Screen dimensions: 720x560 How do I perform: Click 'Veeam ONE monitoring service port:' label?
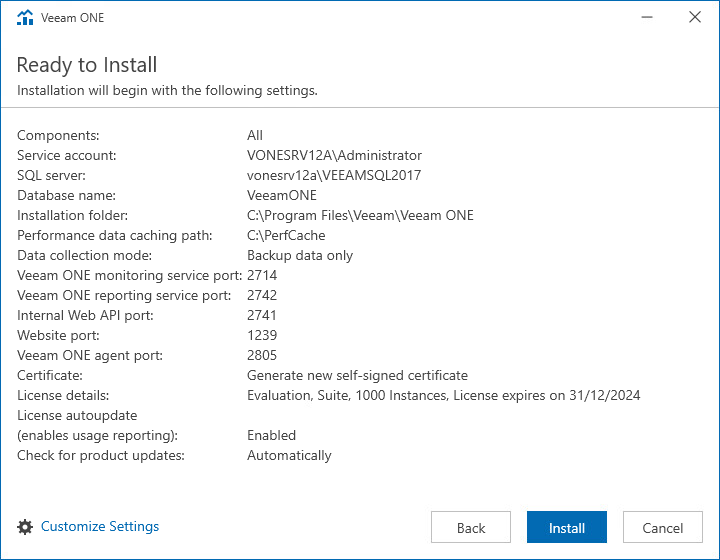pos(129,275)
